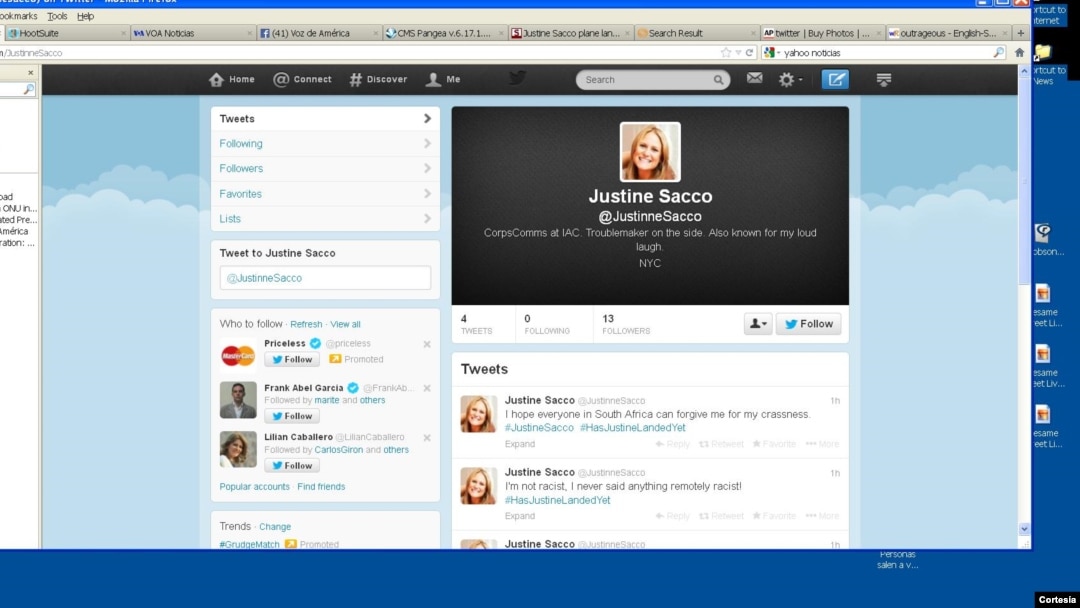The height and width of the screenshot is (608, 1080).
Task: Open the Favorites list
Action: point(325,193)
